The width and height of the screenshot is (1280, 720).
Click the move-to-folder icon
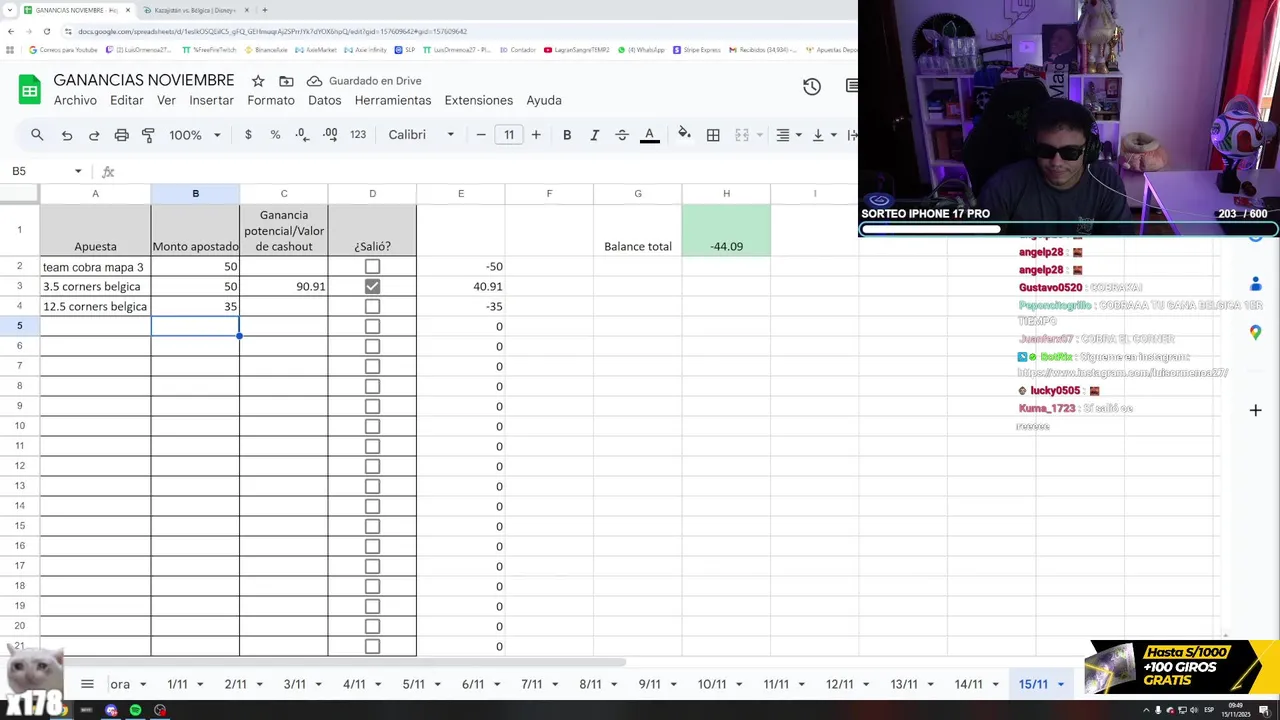[286, 81]
